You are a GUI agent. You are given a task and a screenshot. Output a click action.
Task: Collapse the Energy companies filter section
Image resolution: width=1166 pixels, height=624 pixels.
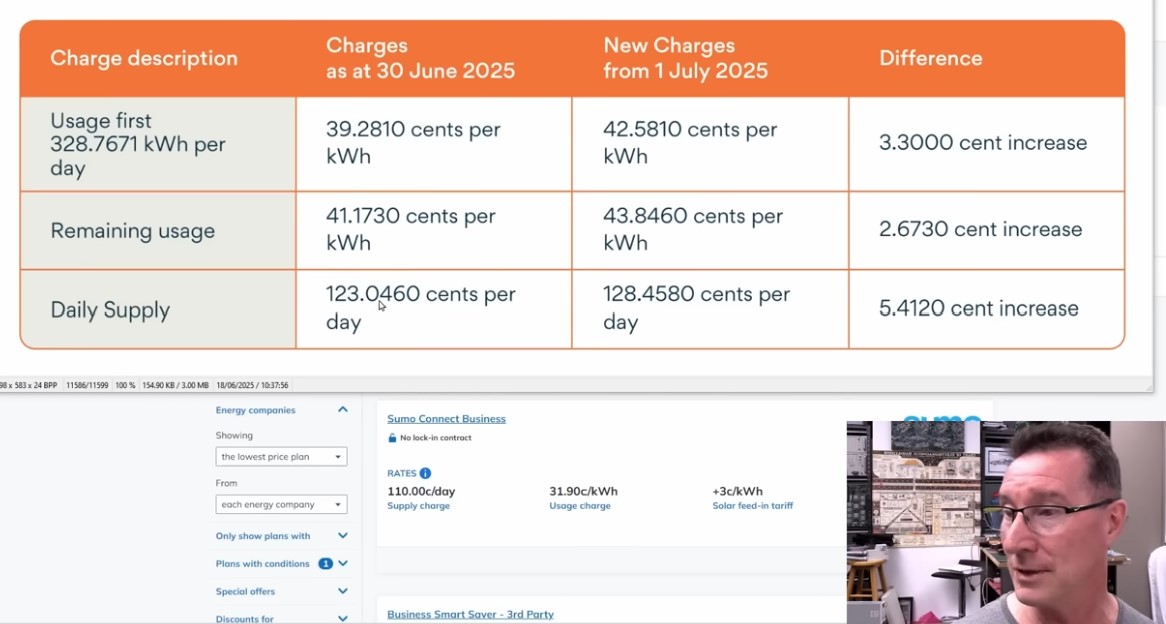pos(343,410)
